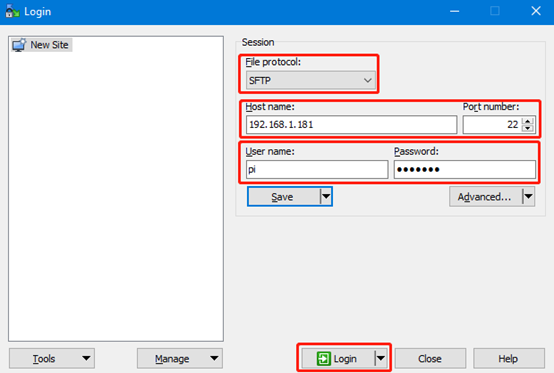Click into the User name field
The image size is (554, 373).
pos(317,170)
